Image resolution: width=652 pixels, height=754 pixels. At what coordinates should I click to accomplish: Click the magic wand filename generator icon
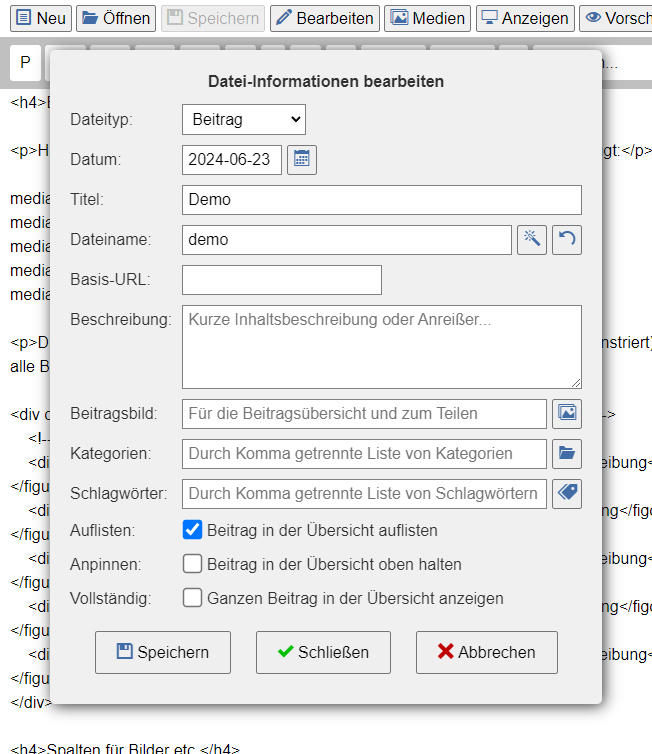point(532,240)
